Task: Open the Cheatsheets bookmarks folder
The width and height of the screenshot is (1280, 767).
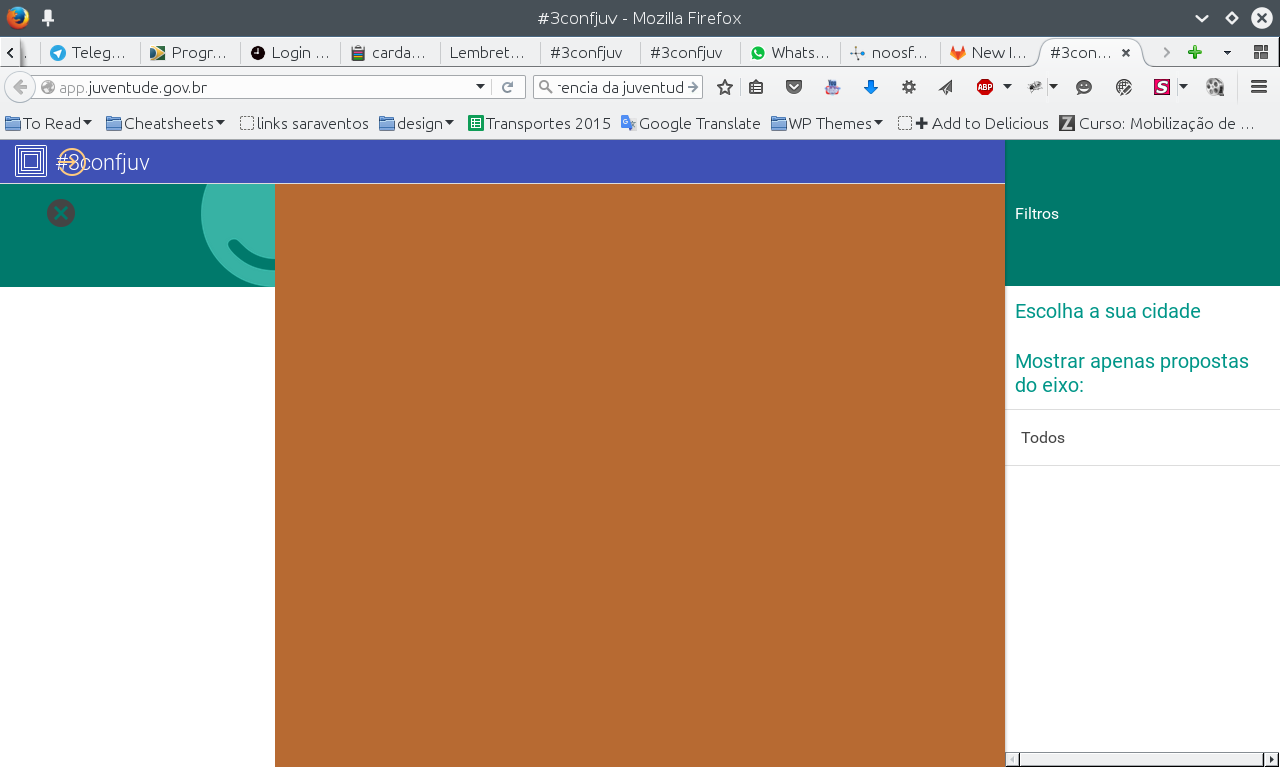Action: click(x=165, y=123)
